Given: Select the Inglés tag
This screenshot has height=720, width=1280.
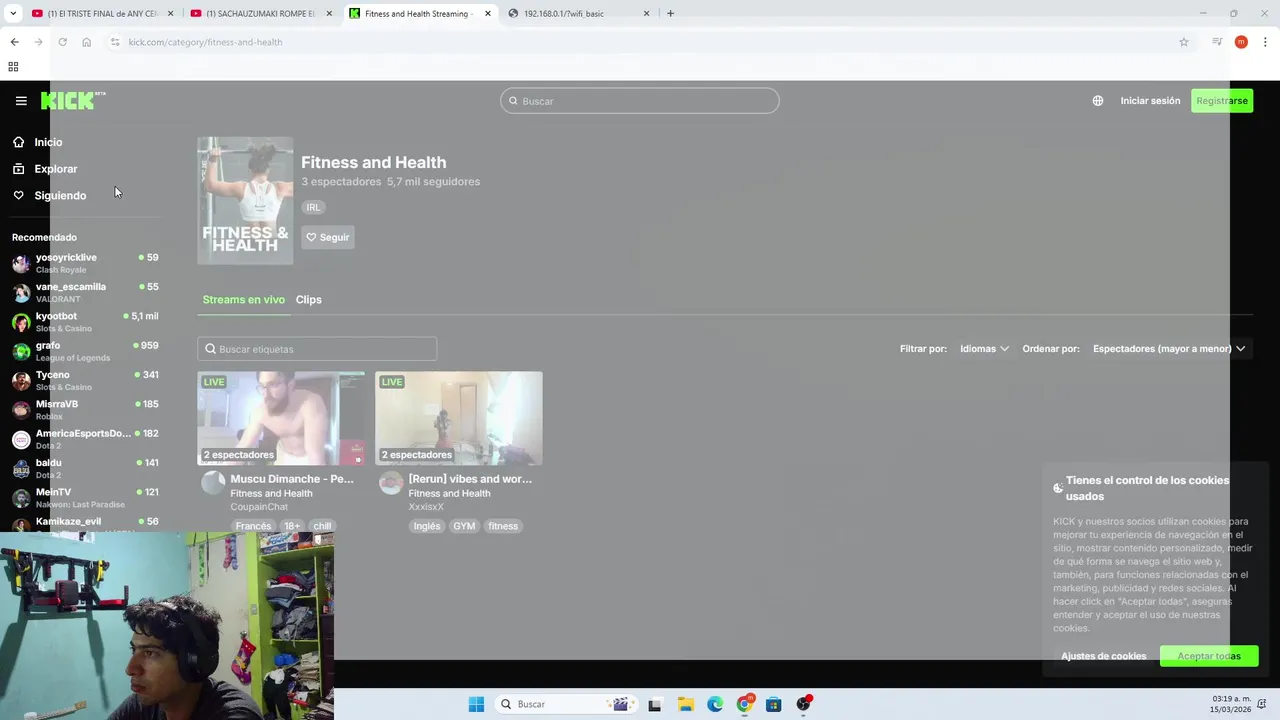Looking at the screenshot, I should point(427,526).
